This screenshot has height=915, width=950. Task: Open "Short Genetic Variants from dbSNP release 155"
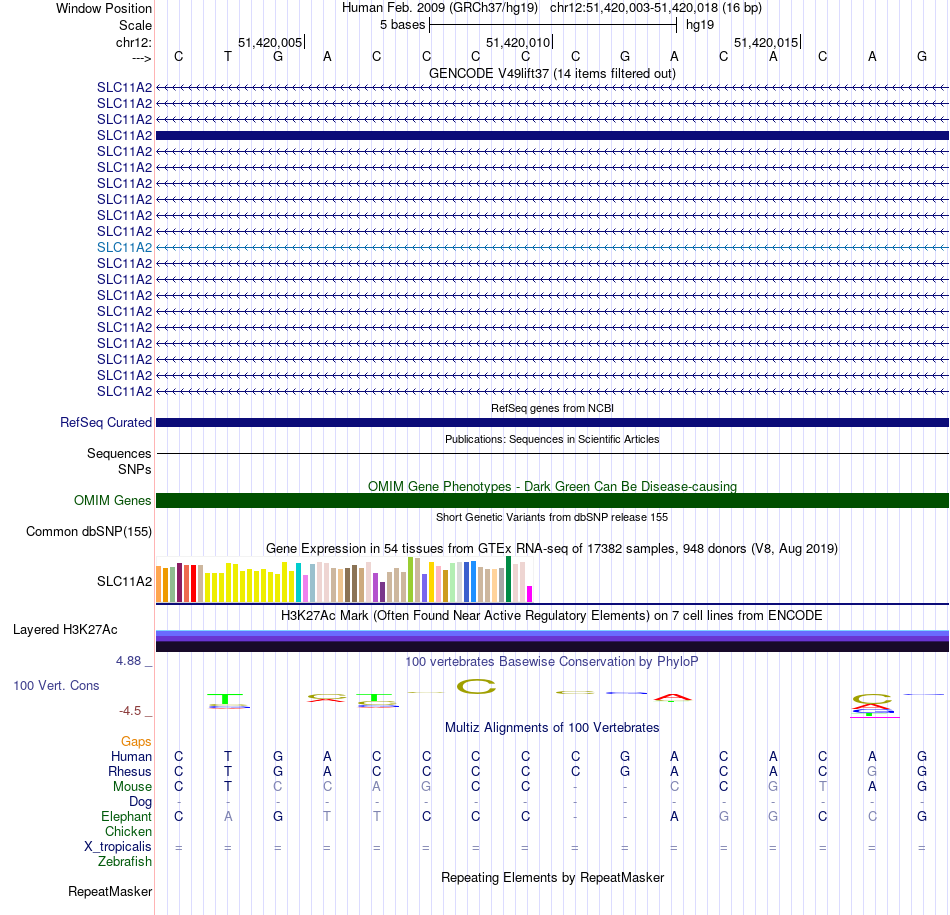click(x=552, y=517)
